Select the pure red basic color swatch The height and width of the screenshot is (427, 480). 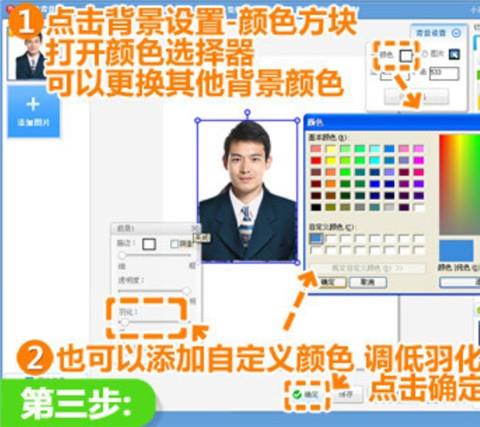click(316, 160)
